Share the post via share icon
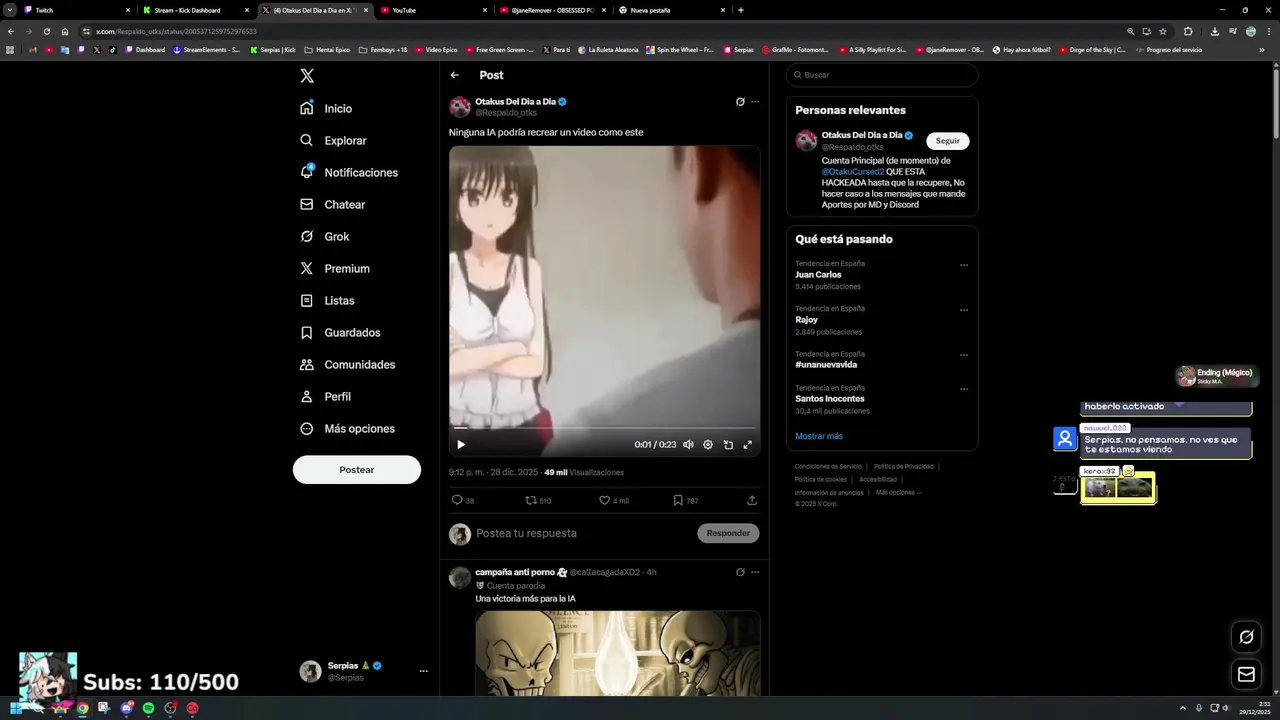 click(x=752, y=500)
